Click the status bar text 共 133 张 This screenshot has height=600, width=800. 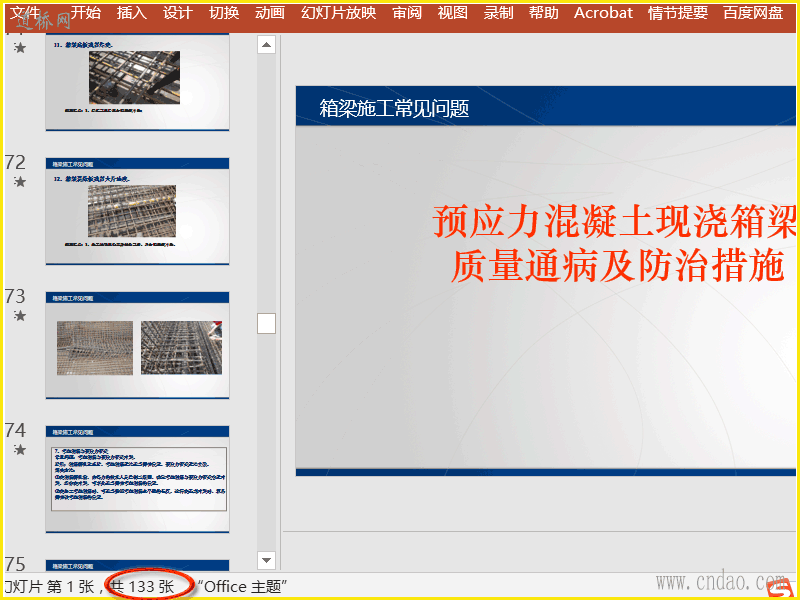pos(142,587)
